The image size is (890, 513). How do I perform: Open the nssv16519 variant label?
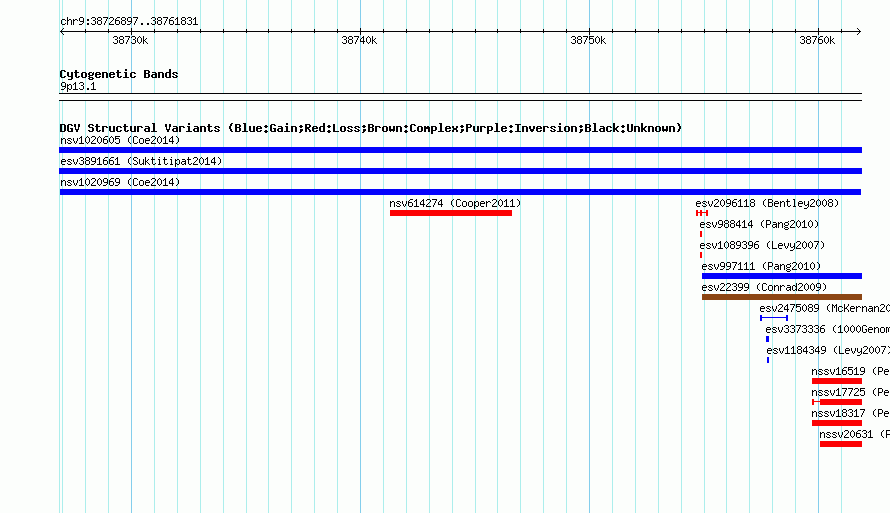tap(850, 371)
